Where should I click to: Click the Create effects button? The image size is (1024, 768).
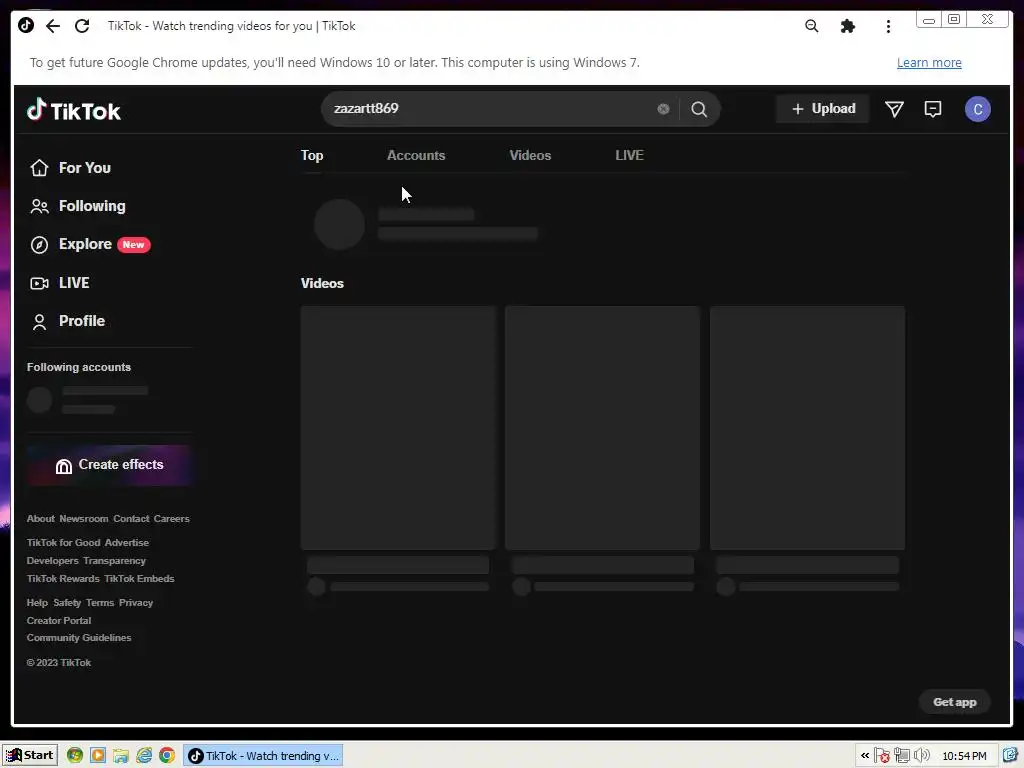(x=109, y=465)
